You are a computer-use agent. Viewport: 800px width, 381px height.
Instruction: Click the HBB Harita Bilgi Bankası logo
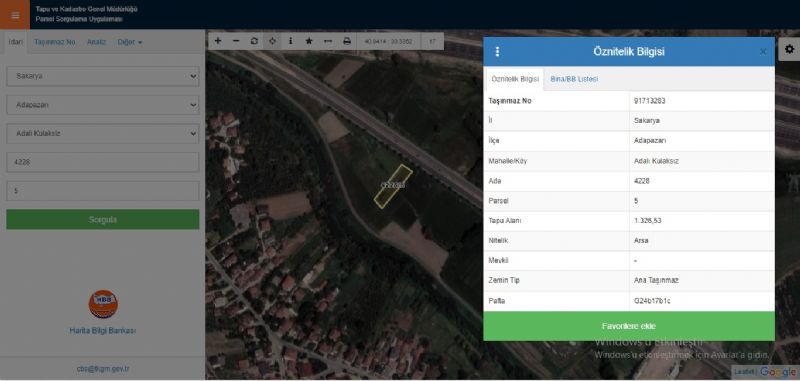pyautogui.click(x=103, y=304)
